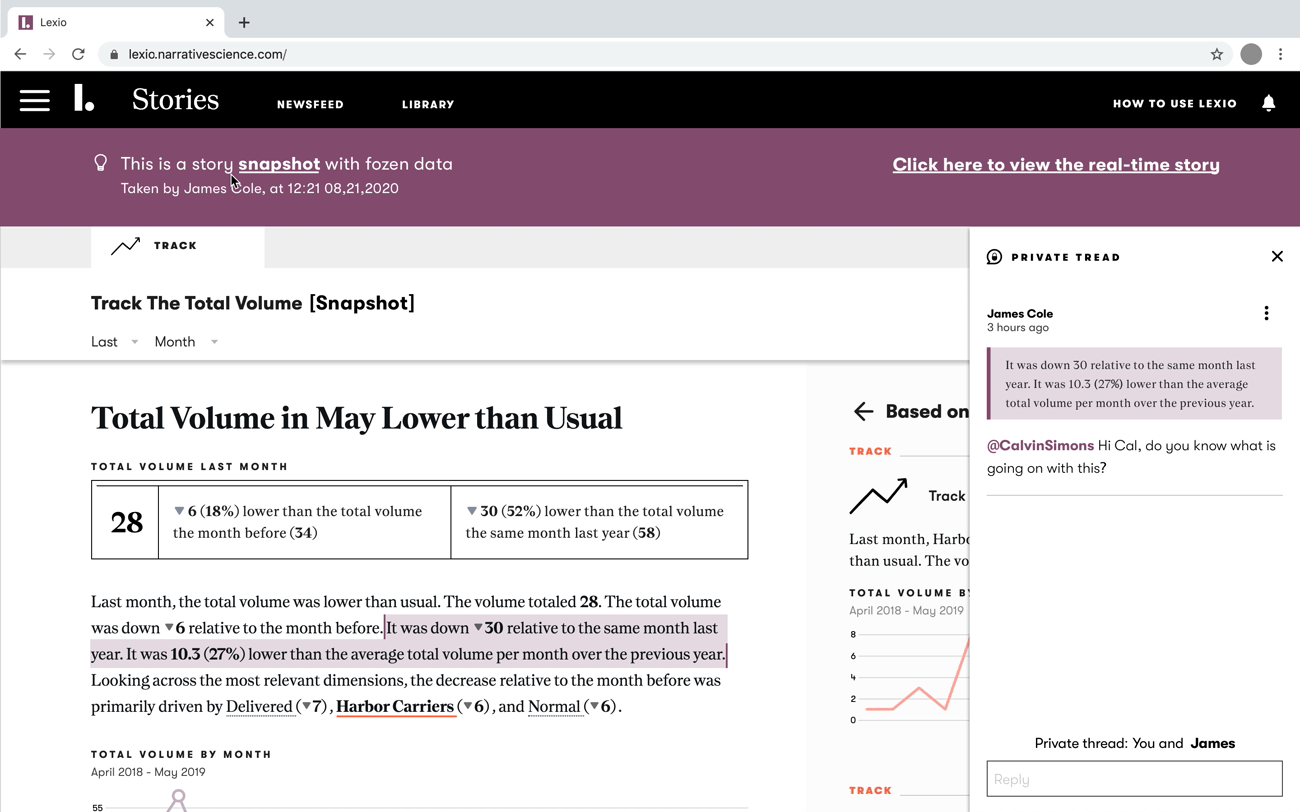Click the headline Total Volume in May
The width and height of the screenshot is (1300, 812).
(x=357, y=418)
